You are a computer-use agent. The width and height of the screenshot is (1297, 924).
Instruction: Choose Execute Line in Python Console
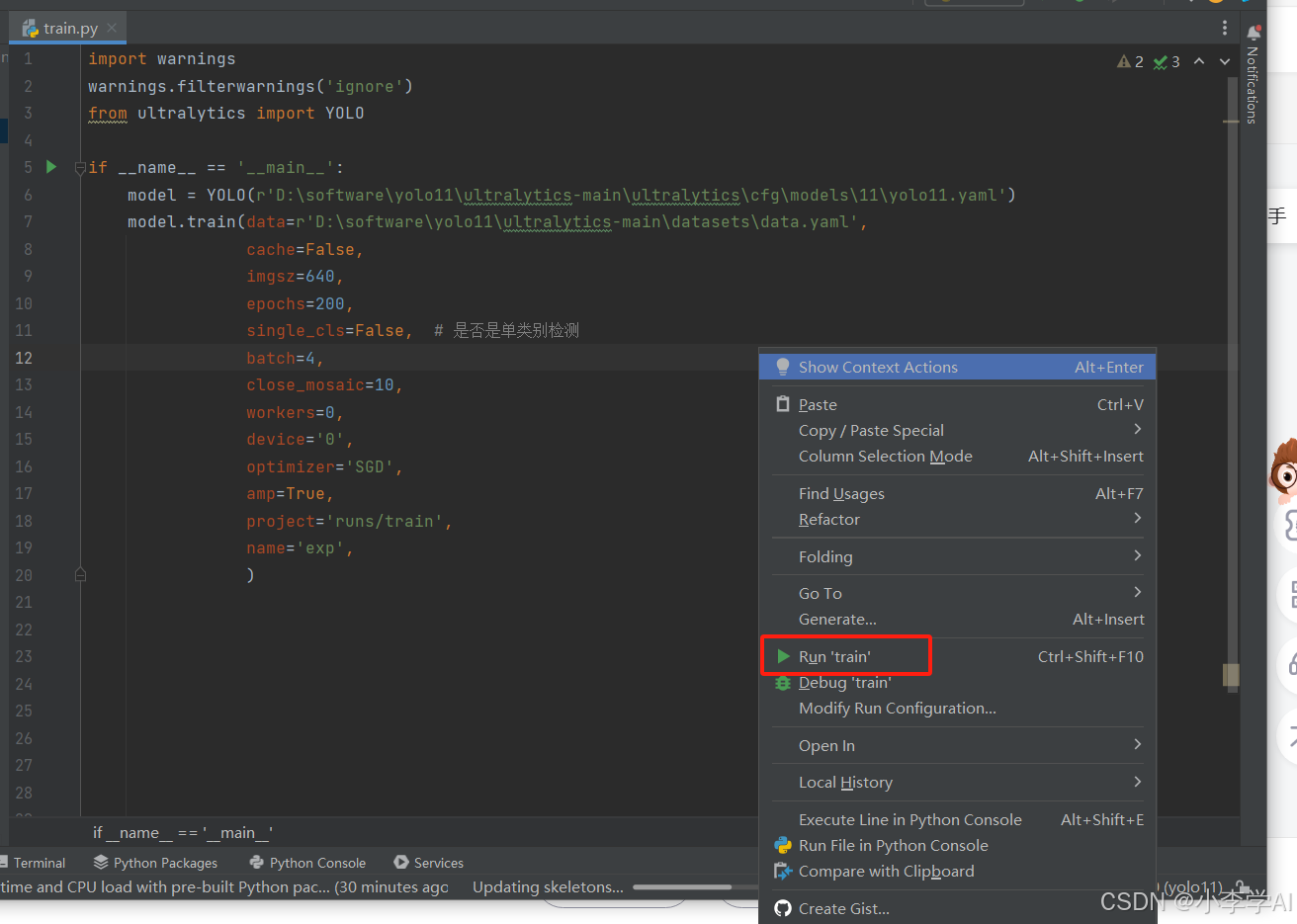point(957,819)
